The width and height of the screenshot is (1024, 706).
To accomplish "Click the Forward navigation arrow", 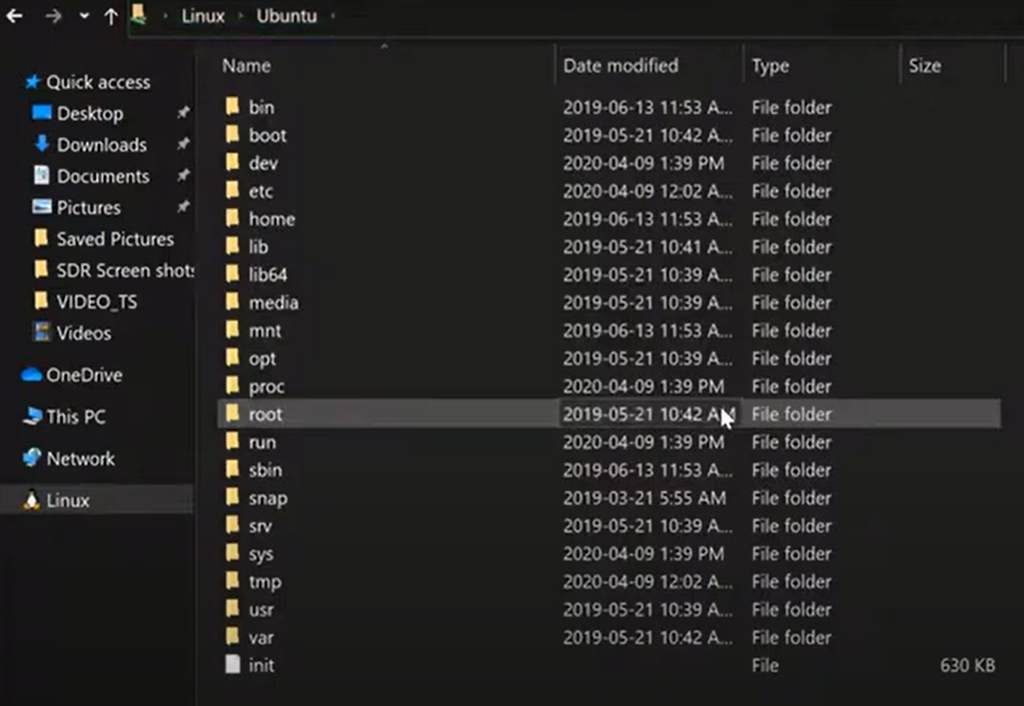I will (53, 16).
